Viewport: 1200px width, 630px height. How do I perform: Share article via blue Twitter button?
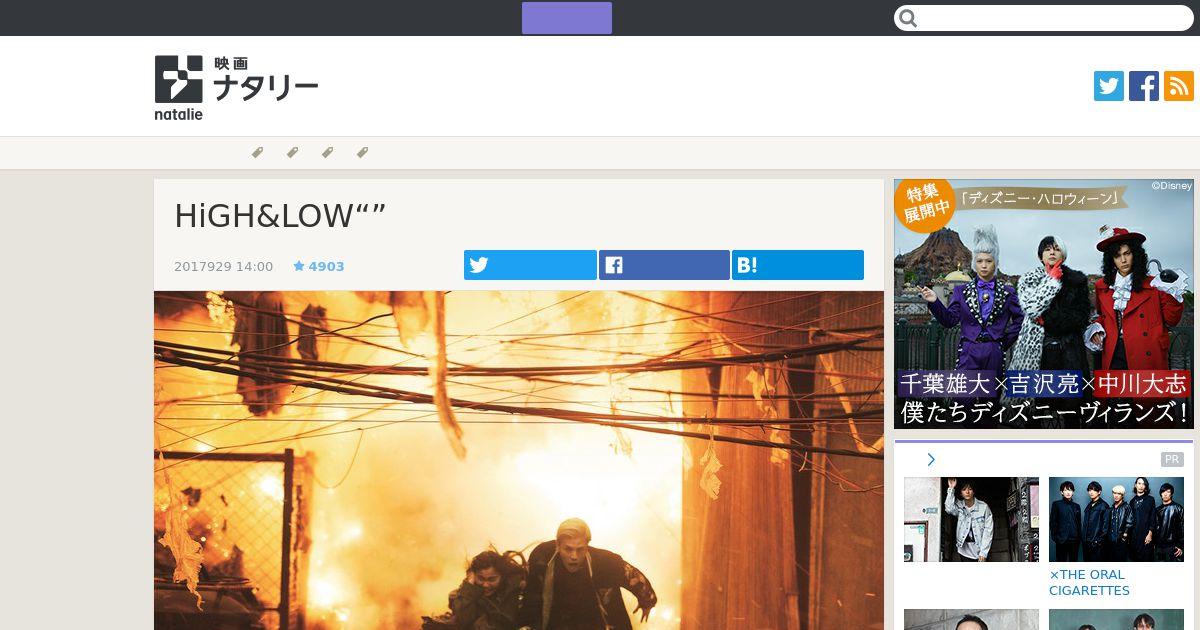(530, 265)
